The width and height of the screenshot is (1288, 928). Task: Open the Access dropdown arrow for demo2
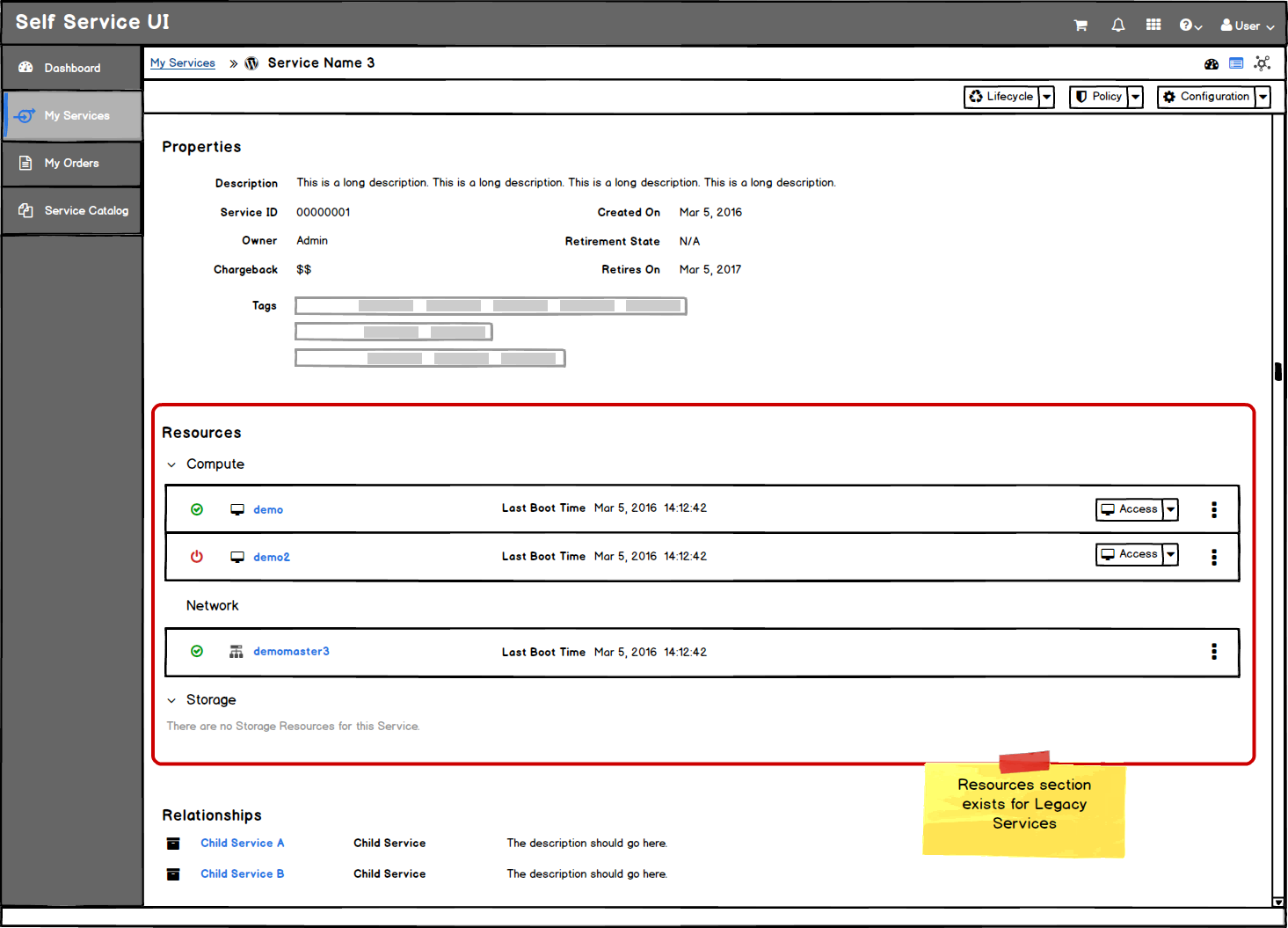[1170, 554]
